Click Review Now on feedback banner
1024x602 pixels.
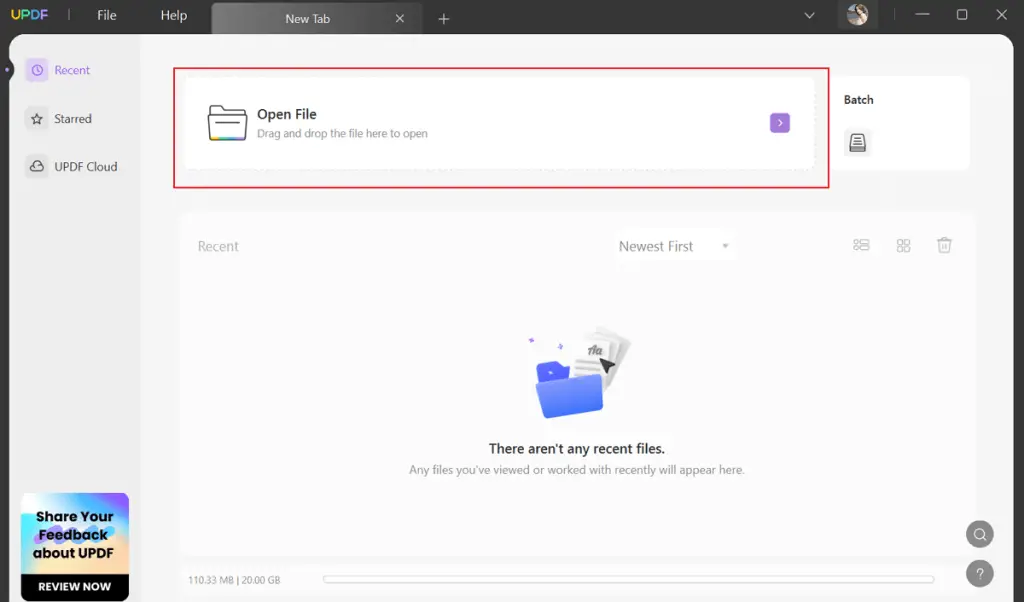pos(74,586)
